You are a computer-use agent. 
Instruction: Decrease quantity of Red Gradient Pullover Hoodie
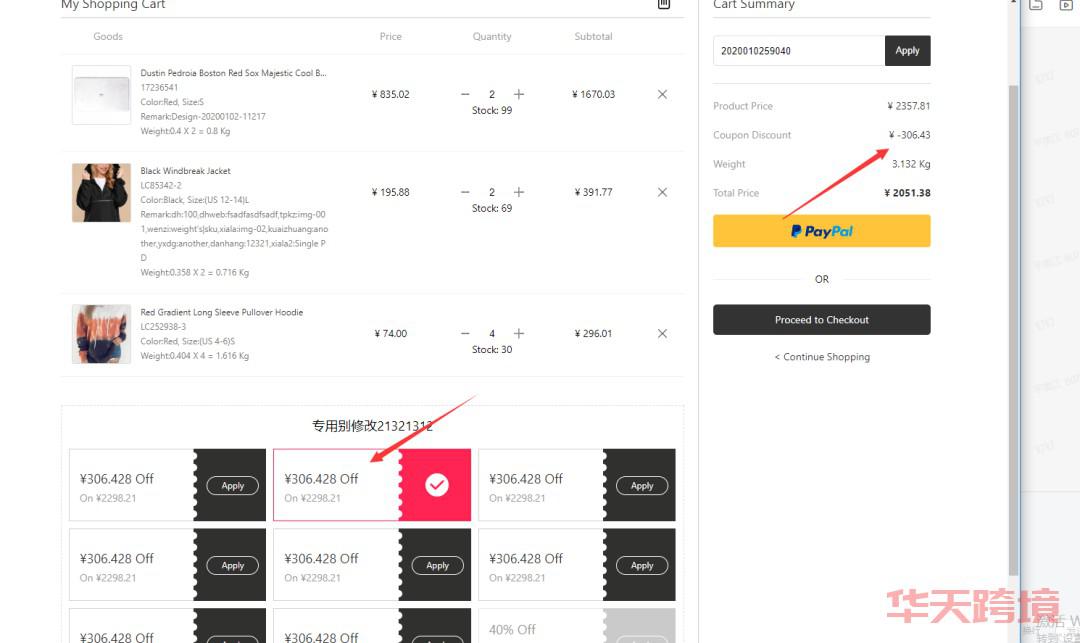[x=465, y=333]
